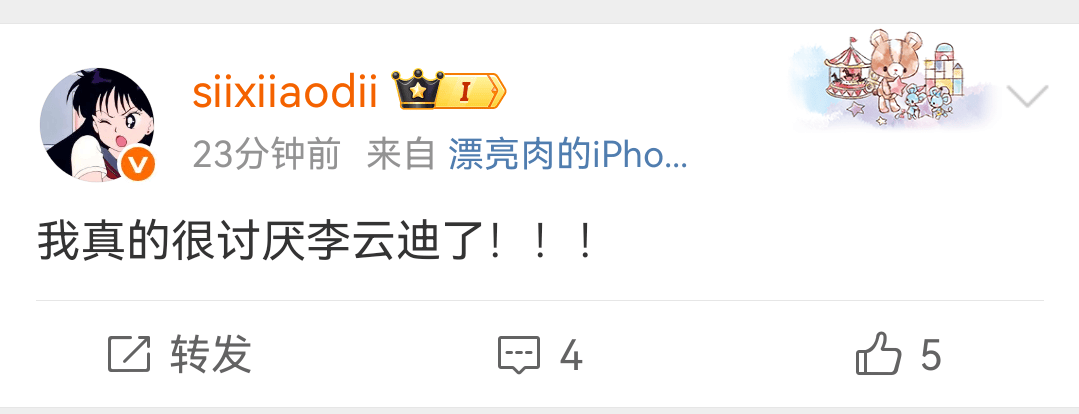Tap the 转发 repost label
Screen dimensions: 1079x414
tap(211, 354)
